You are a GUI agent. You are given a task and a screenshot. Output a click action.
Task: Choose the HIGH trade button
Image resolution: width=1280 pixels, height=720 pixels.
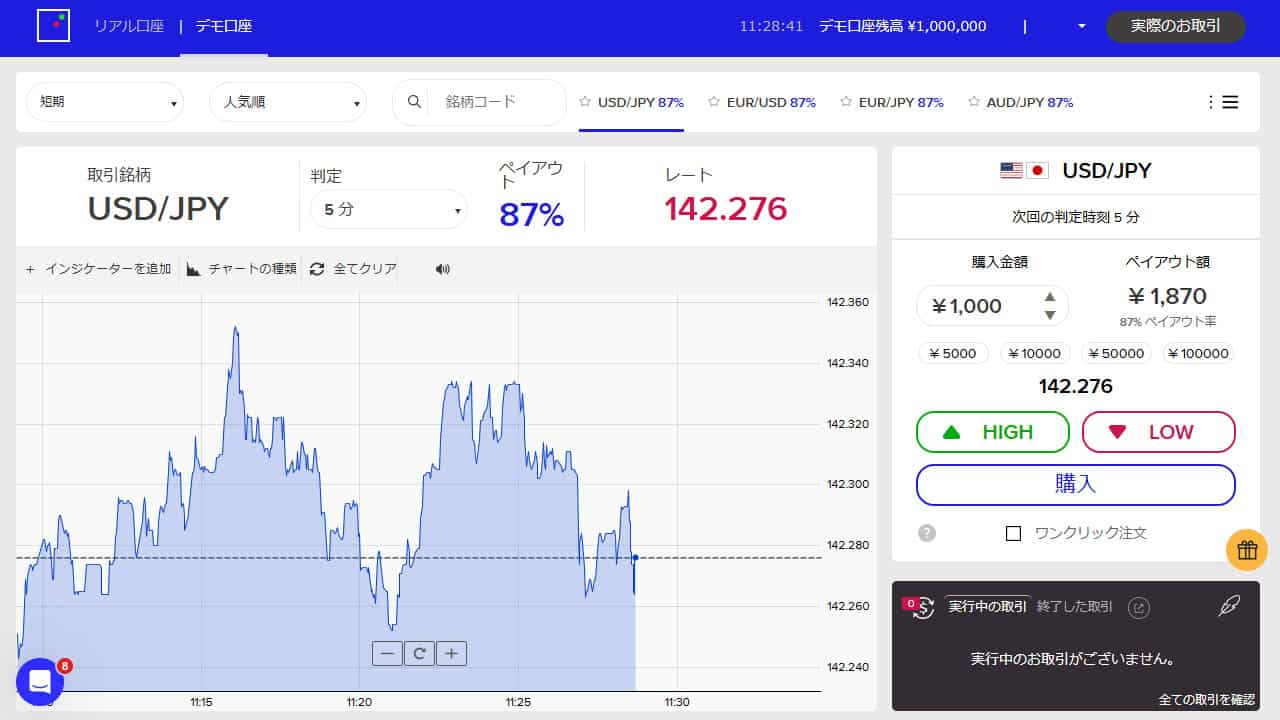click(x=991, y=432)
